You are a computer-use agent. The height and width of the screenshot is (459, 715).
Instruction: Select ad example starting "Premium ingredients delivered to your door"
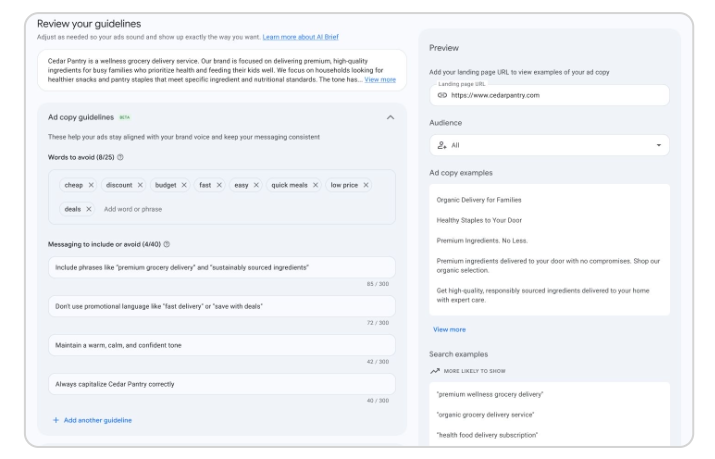(x=548, y=266)
